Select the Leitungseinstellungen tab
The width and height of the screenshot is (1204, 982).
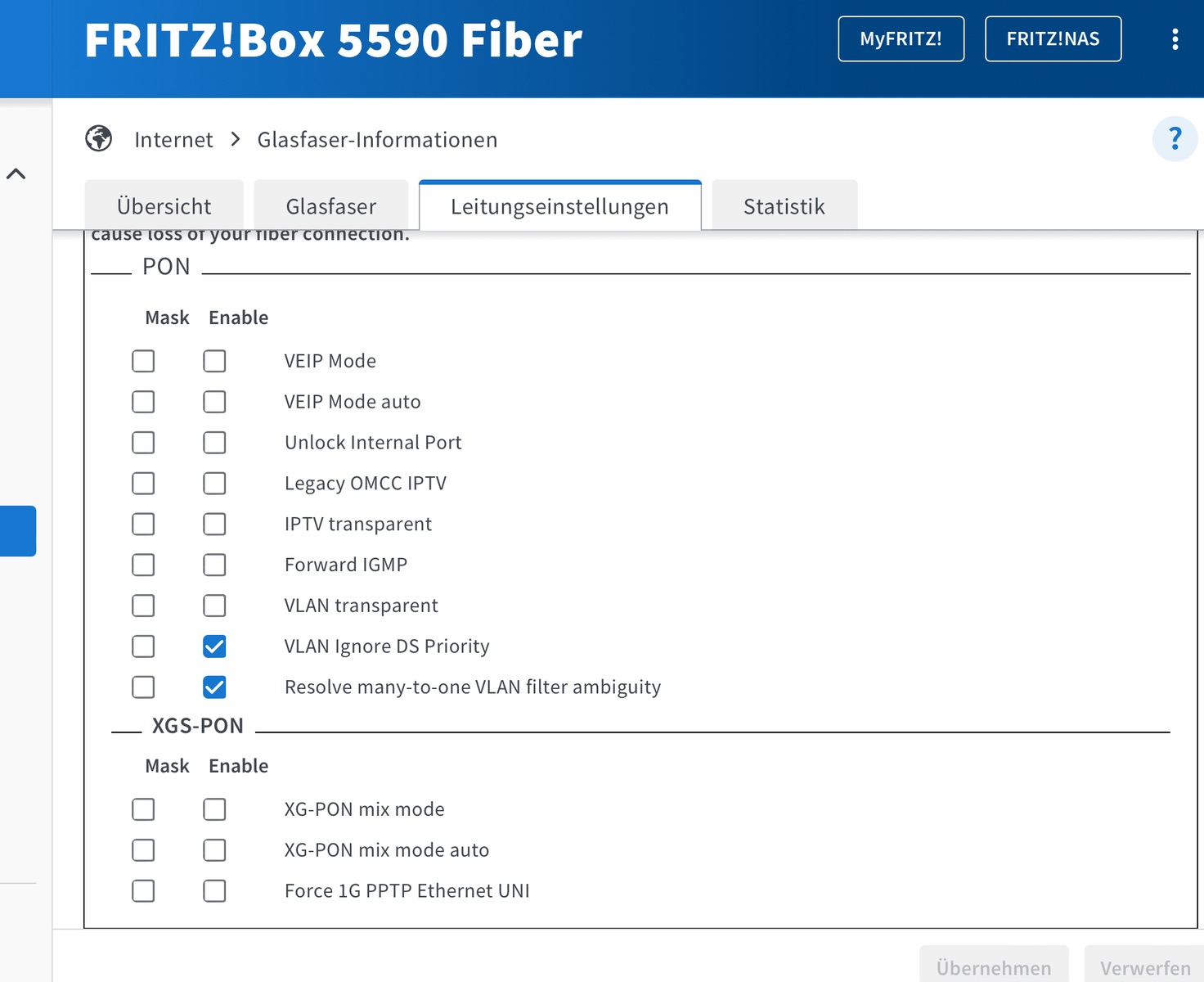coord(560,205)
